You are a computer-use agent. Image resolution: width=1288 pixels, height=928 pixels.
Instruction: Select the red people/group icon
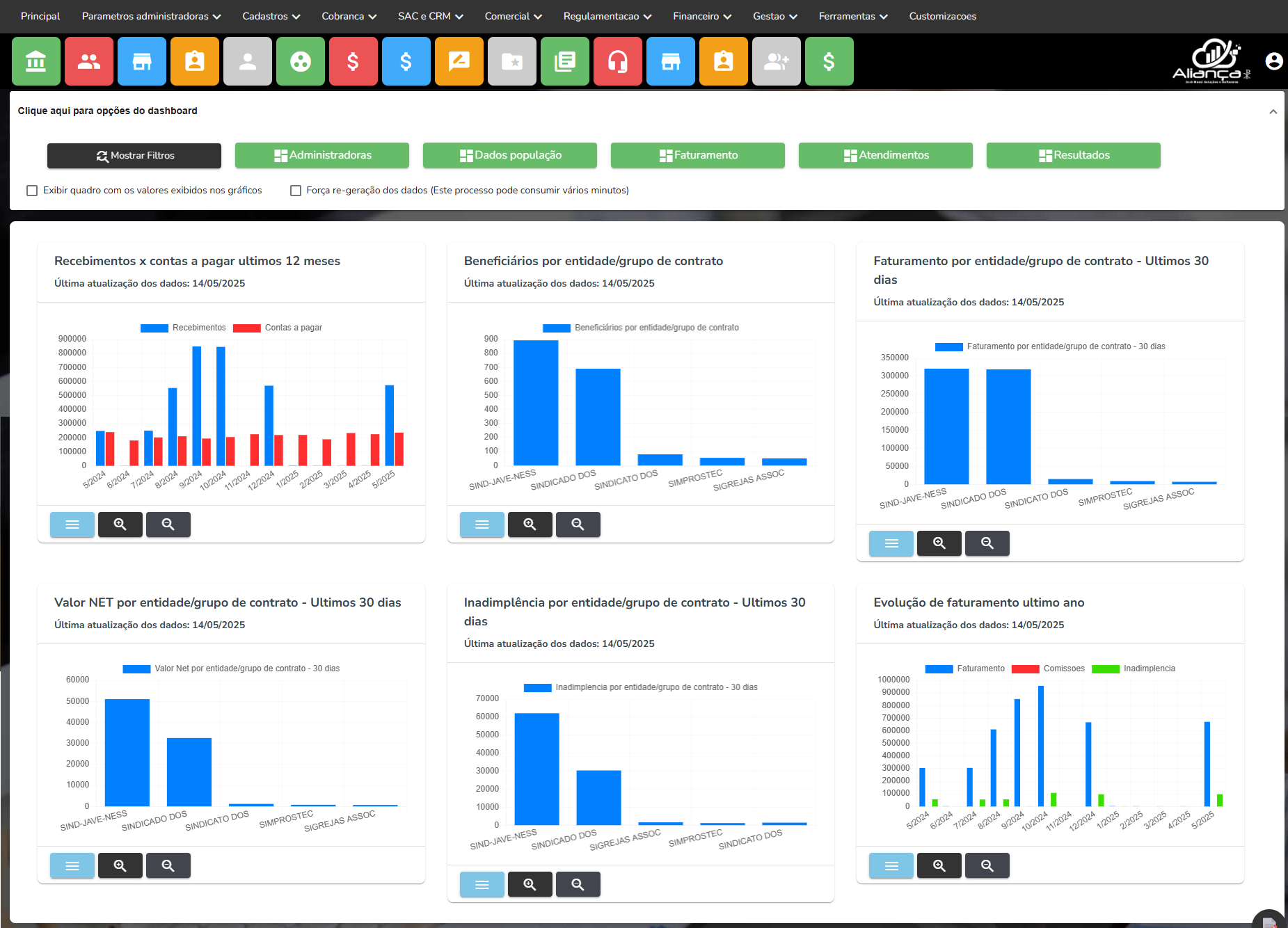tap(89, 61)
